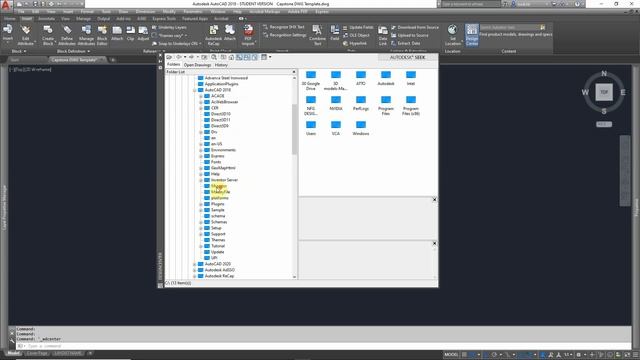Click the Insert block ribbon icon
640x360 pixels.
pyautogui.click(x=8, y=33)
